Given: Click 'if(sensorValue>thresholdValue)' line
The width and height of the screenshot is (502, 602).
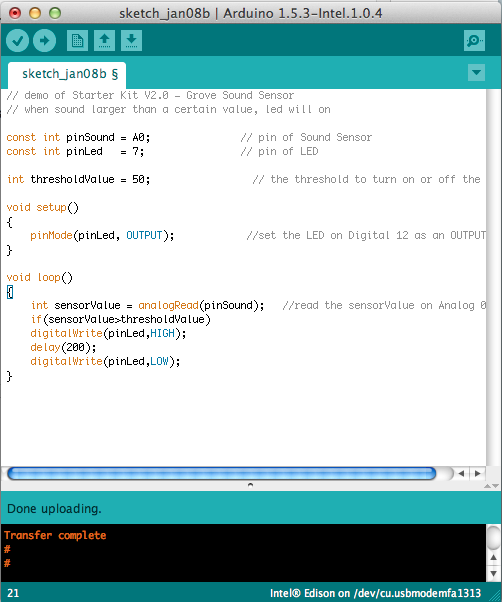Looking at the screenshot, I should [x=121, y=319].
